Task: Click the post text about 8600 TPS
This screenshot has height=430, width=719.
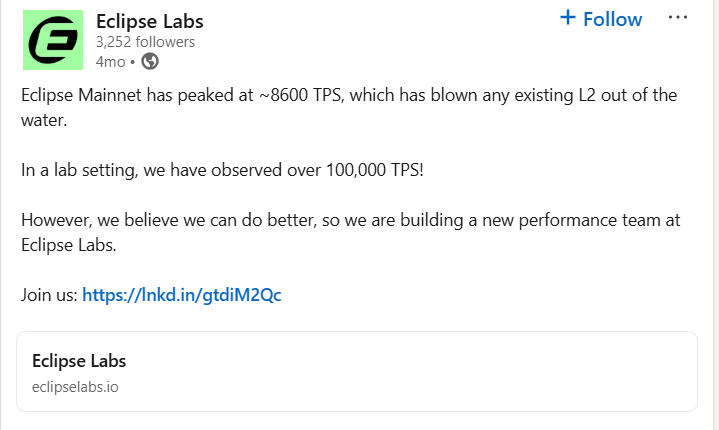Action: click(x=349, y=107)
